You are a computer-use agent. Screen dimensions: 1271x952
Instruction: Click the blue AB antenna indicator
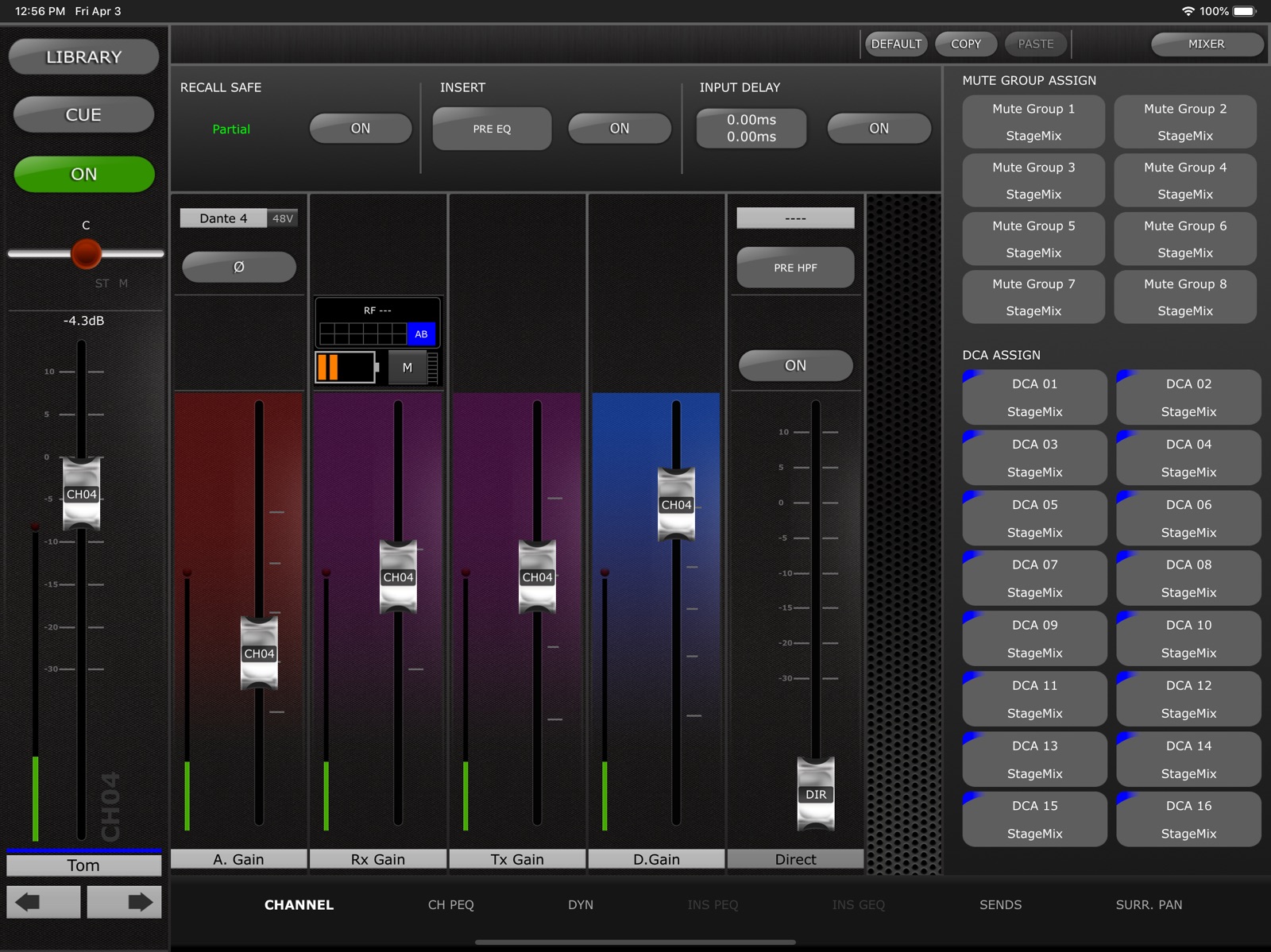coord(421,334)
